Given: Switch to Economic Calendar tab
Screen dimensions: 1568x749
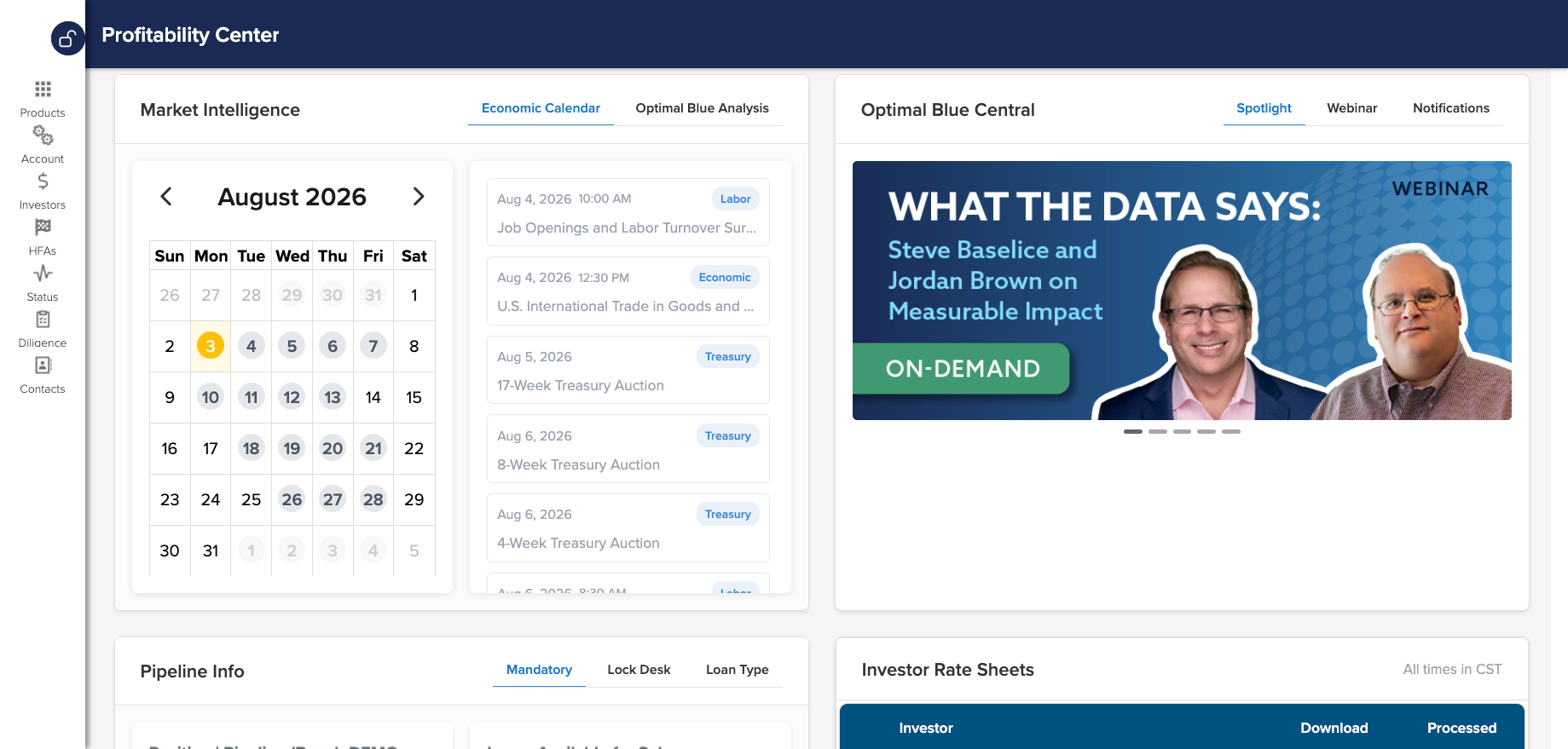Looking at the screenshot, I should coord(541,108).
